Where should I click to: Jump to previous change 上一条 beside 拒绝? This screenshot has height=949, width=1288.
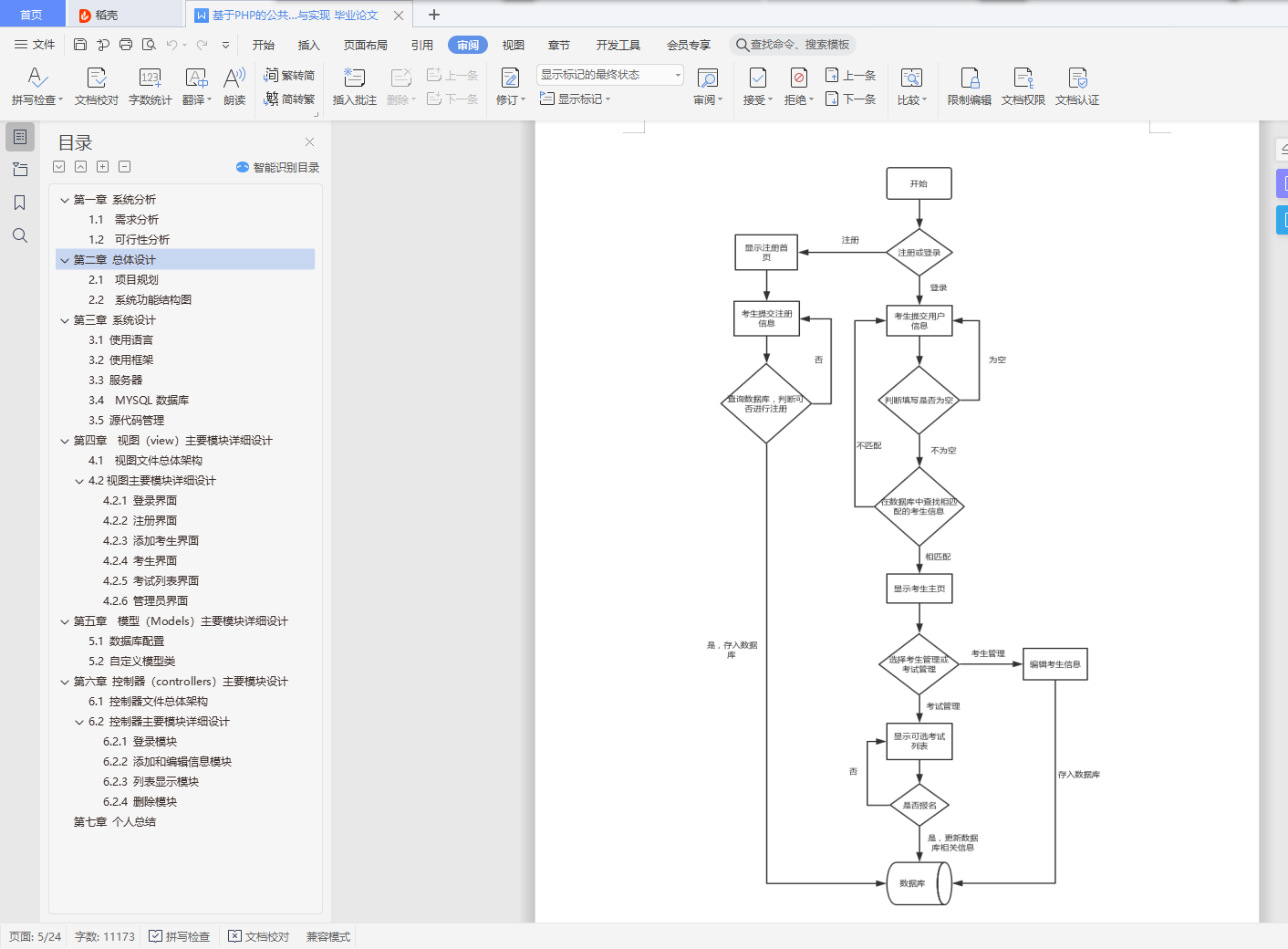[850, 76]
